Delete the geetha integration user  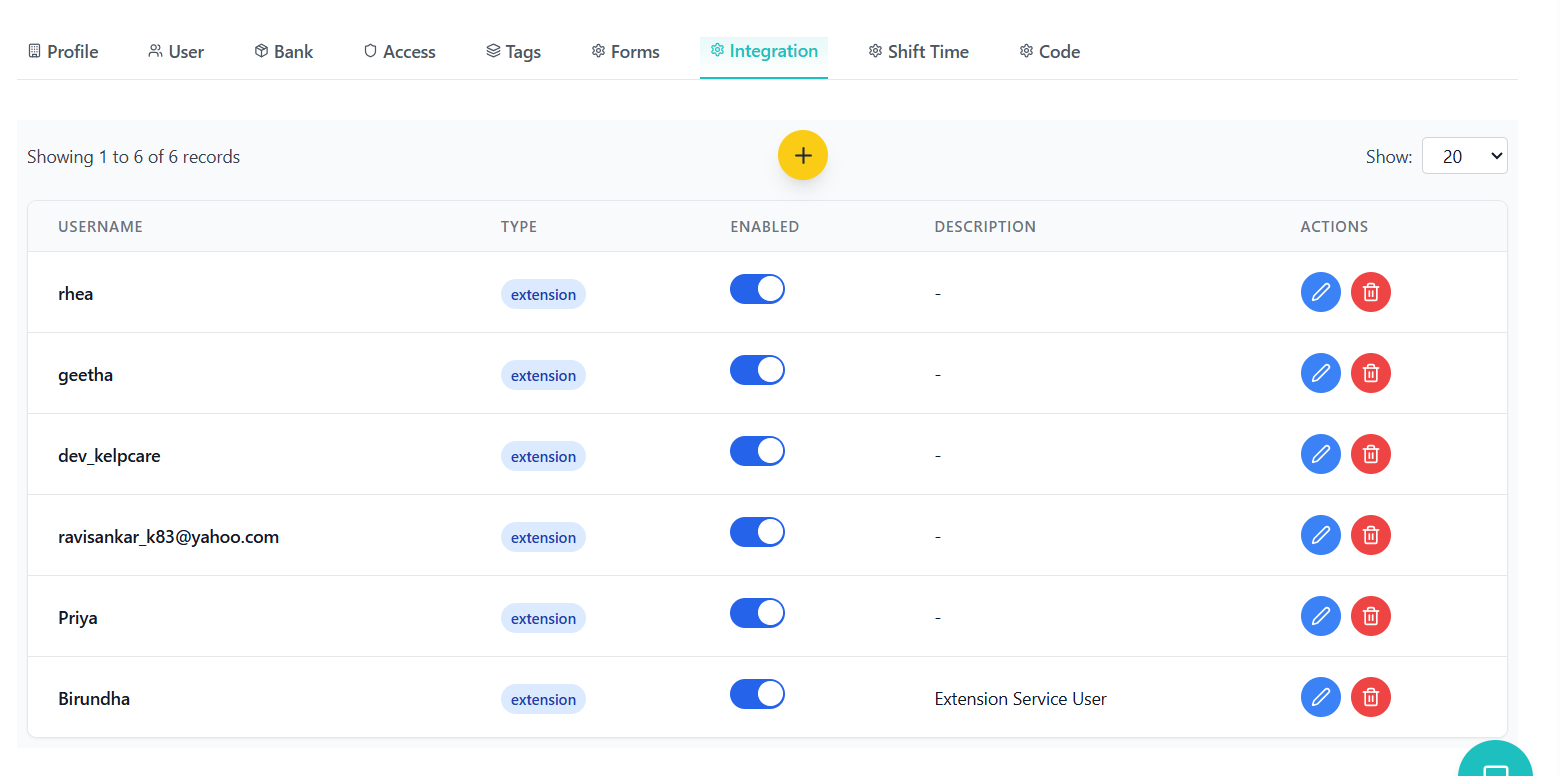click(x=1370, y=373)
